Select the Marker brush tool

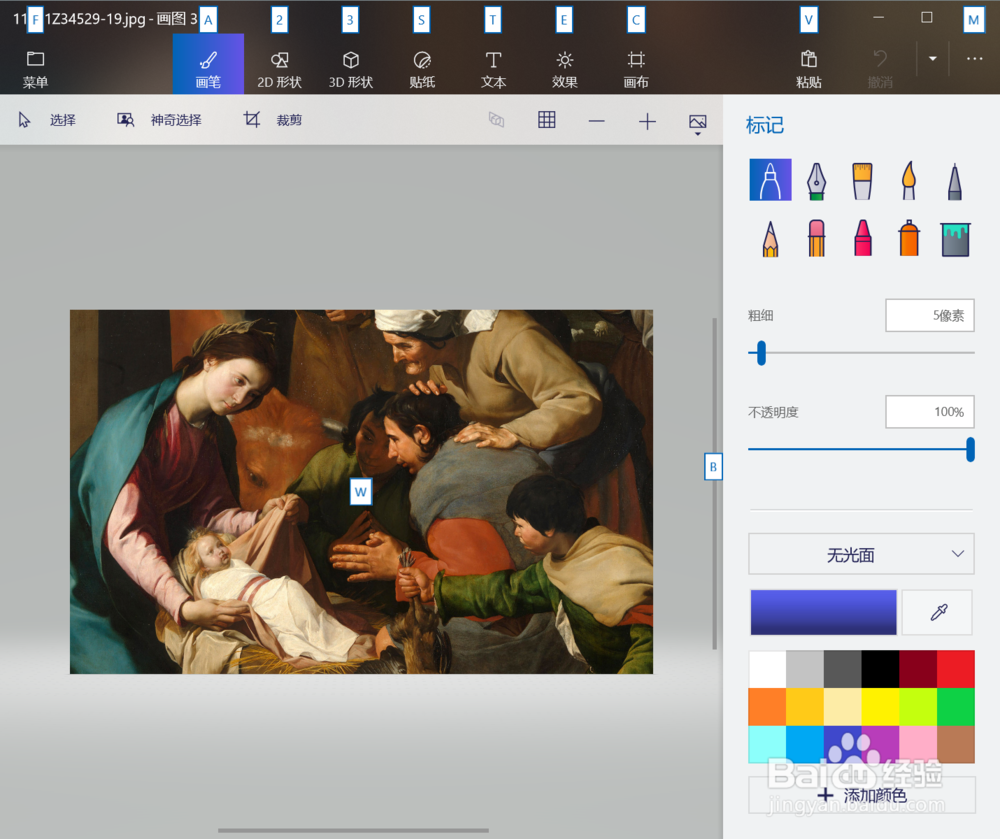[x=770, y=180]
